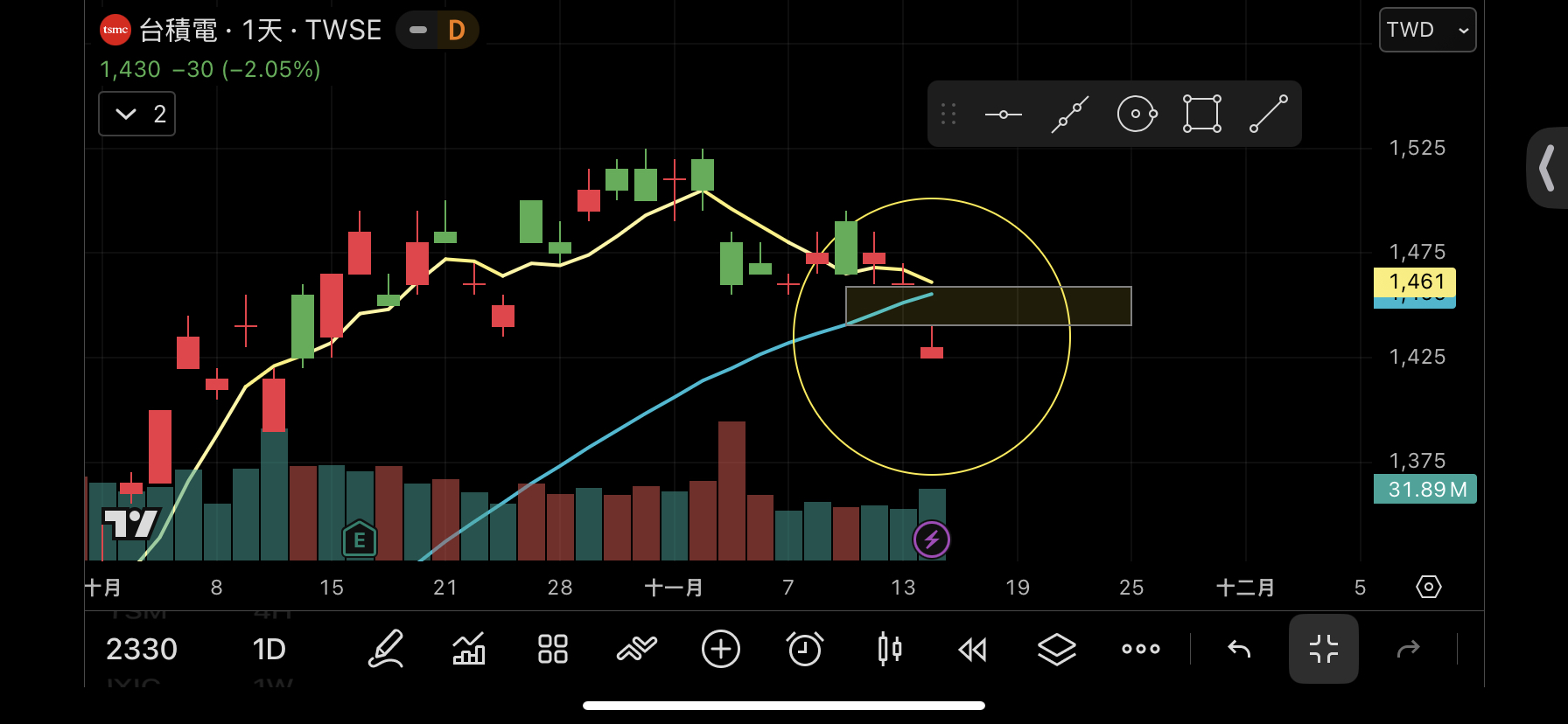The image size is (1568, 724).
Task: Click the 十二月 date axis label
Action: pyautogui.click(x=1246, y=588)
